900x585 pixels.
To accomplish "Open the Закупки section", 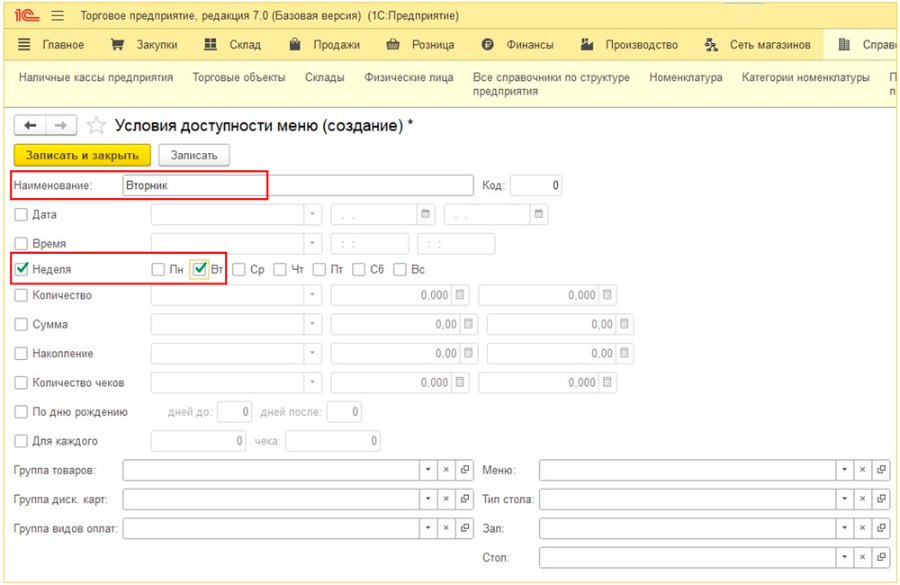I will pyautogui.click(x=144, y=45).
